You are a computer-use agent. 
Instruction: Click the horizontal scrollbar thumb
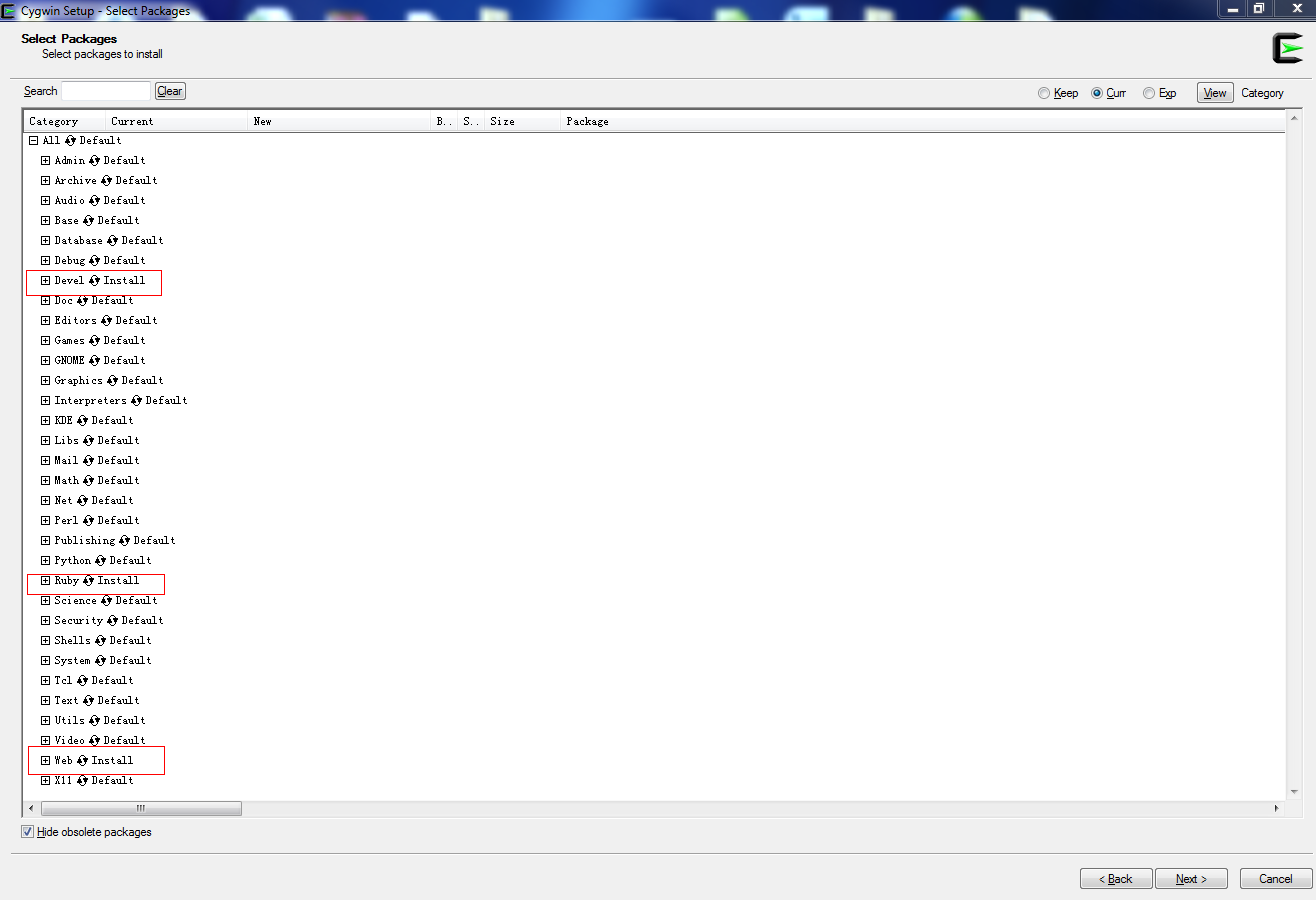[141, 808]
